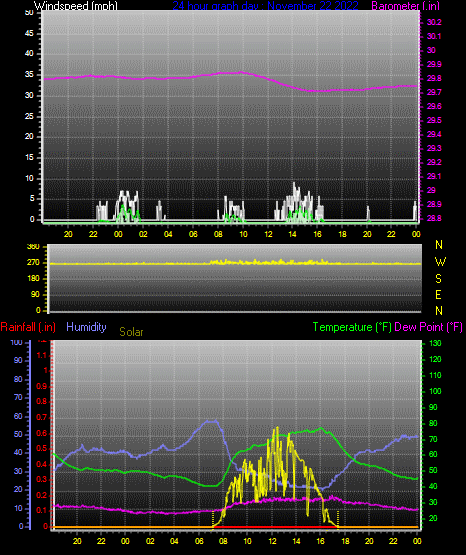The image size is (466, 555).
Task: Click the "90" wind direction axis value
Action: [x=35, y=294]
